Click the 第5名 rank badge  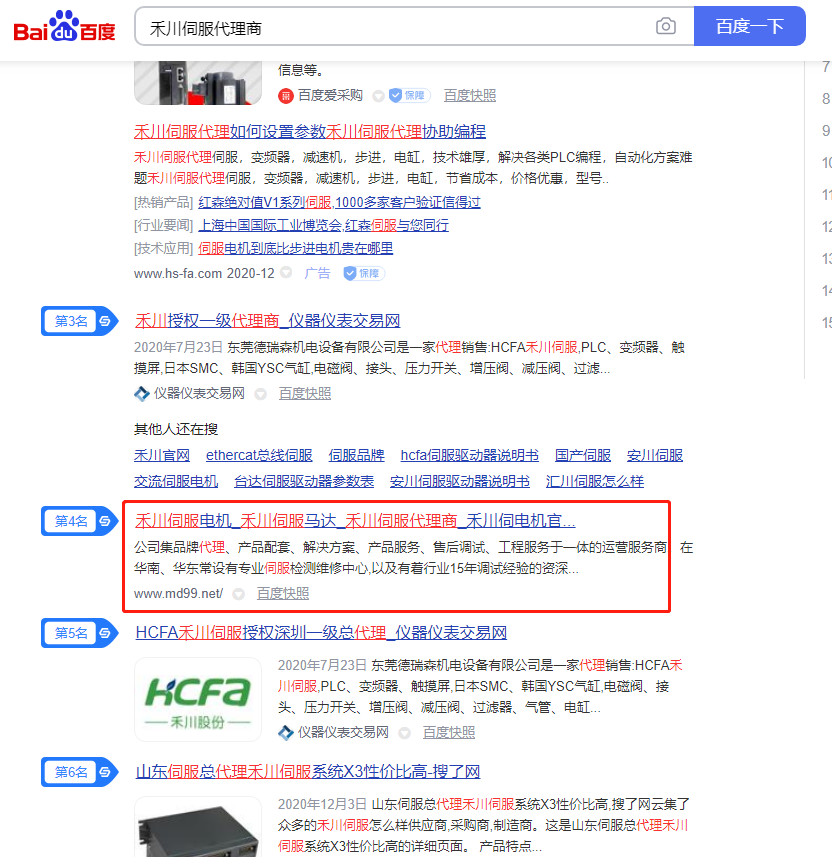tap(78, 633)
